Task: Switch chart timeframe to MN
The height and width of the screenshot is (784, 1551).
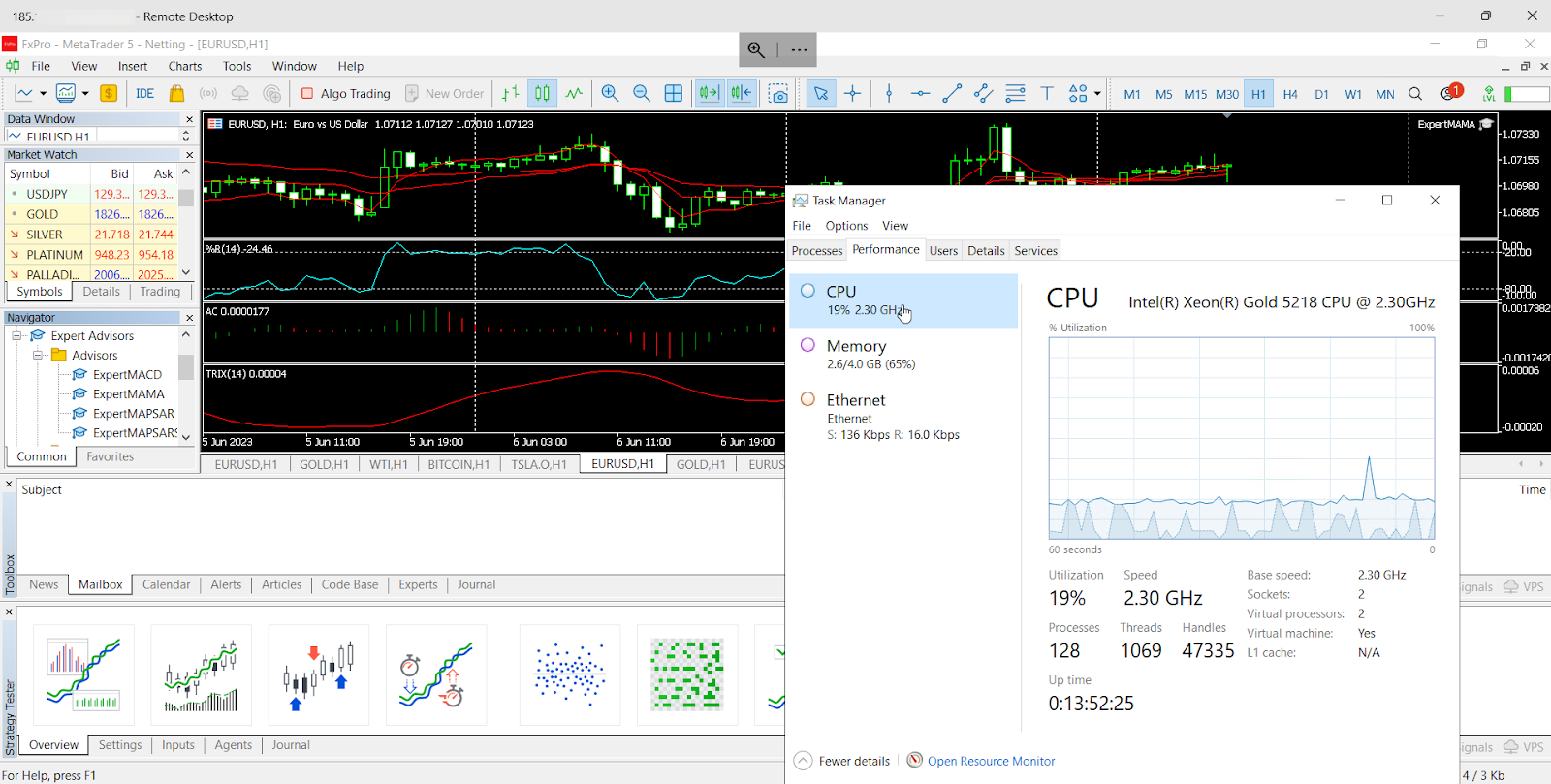Action: click(x=1385, y=94)
